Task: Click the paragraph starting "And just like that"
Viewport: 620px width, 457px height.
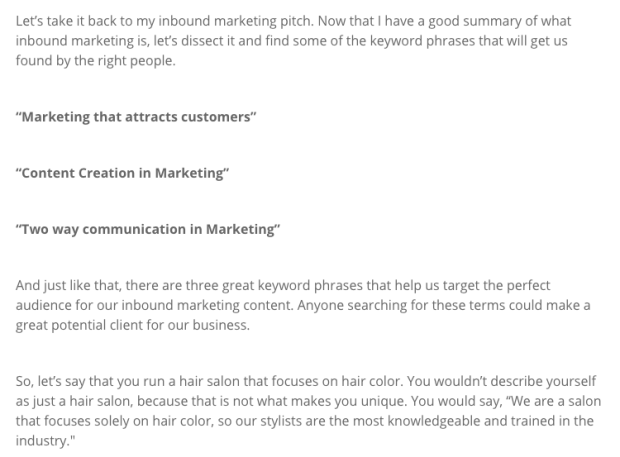Action: [300, 305]
